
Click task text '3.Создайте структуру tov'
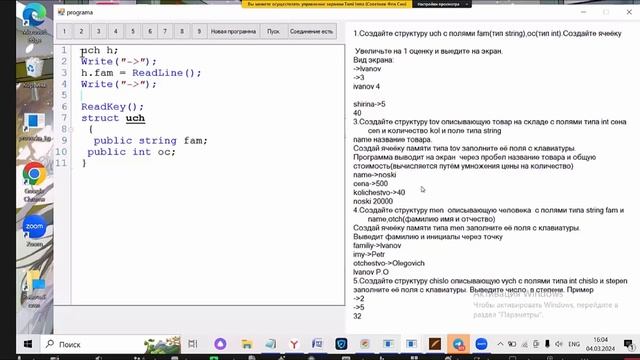(396, 122)
